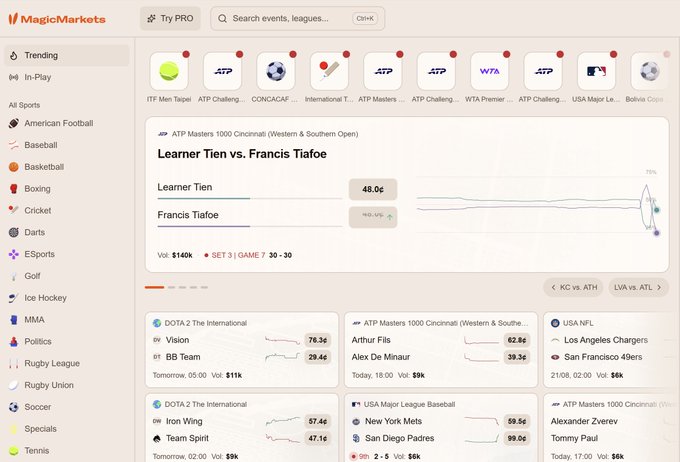The height and width of the screenshot is (462, 680).
Task: Click the Try PRO button
Action: coord(170,18)
